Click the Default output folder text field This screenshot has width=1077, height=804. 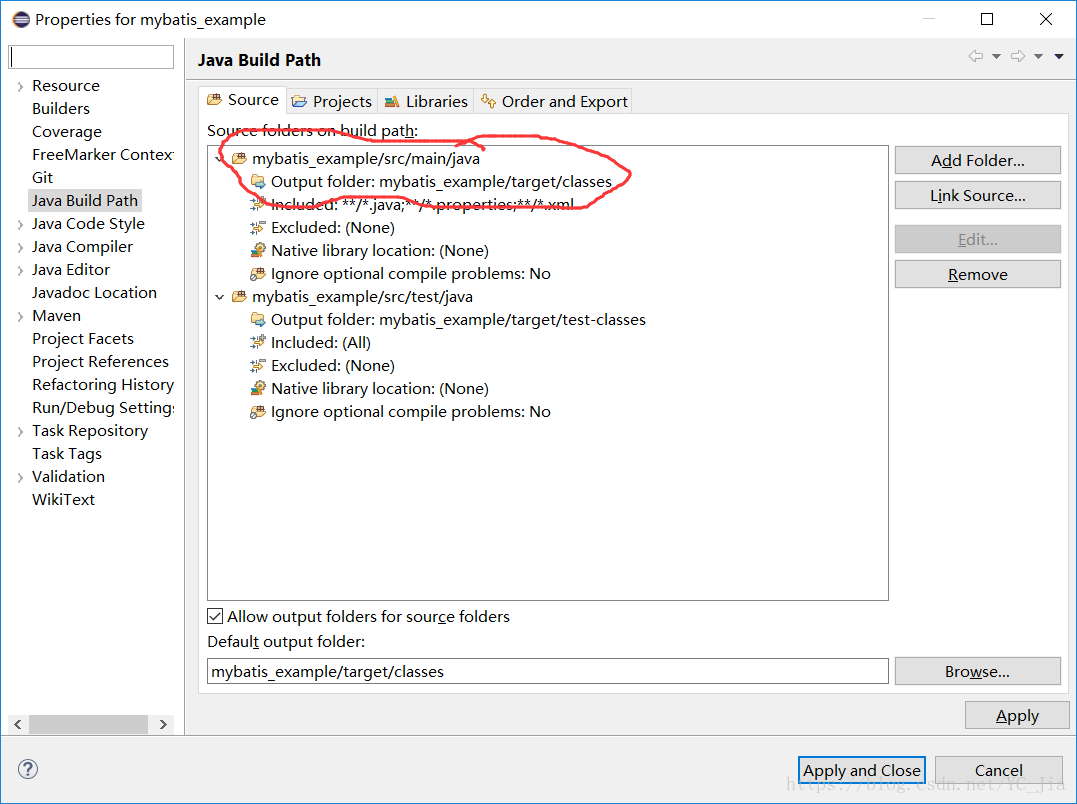pyautogui.click(x=547, y=672)
